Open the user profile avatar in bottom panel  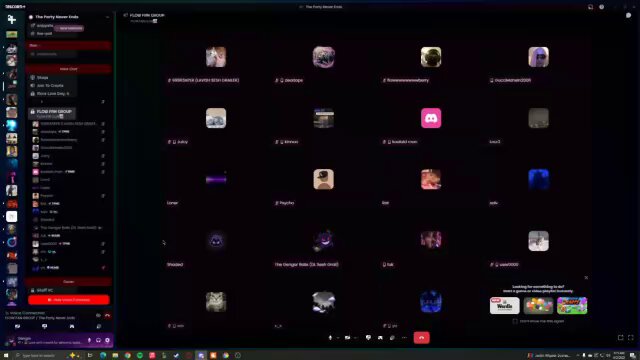click(11, 340)
